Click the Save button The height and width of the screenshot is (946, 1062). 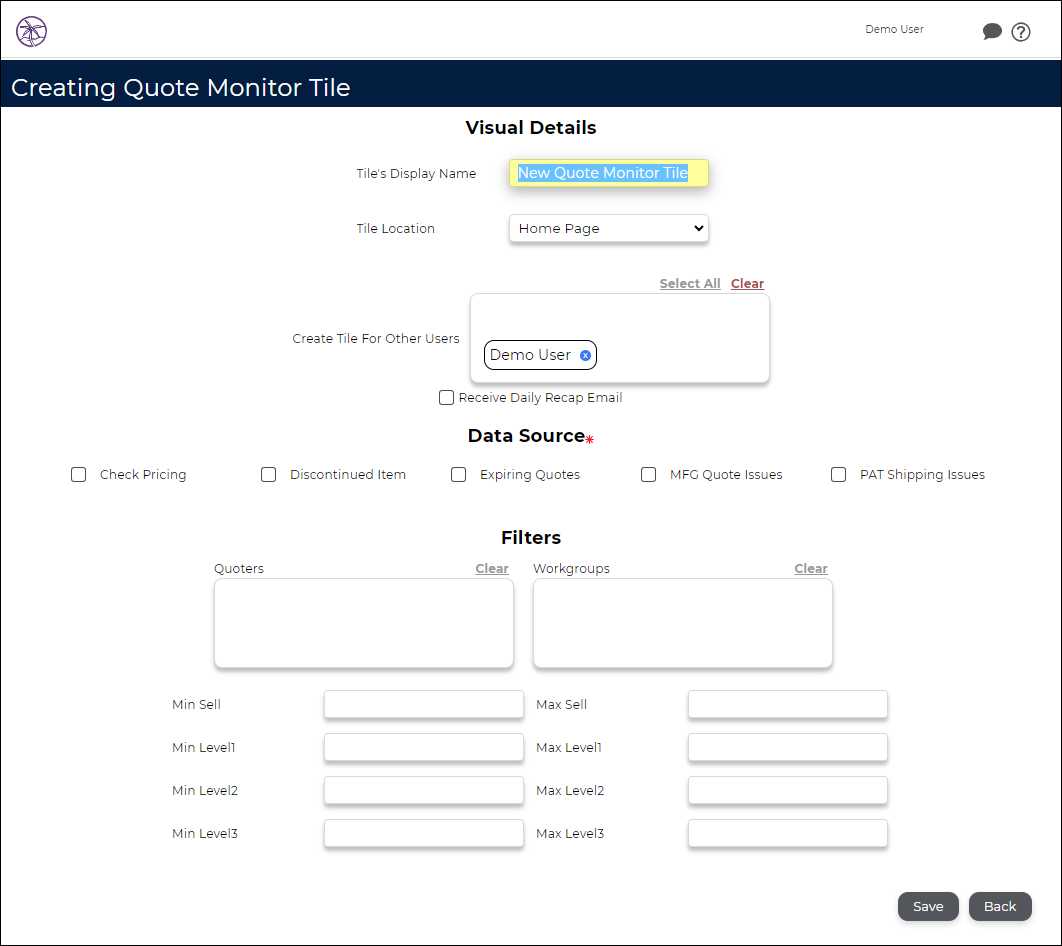coord(927,906)
